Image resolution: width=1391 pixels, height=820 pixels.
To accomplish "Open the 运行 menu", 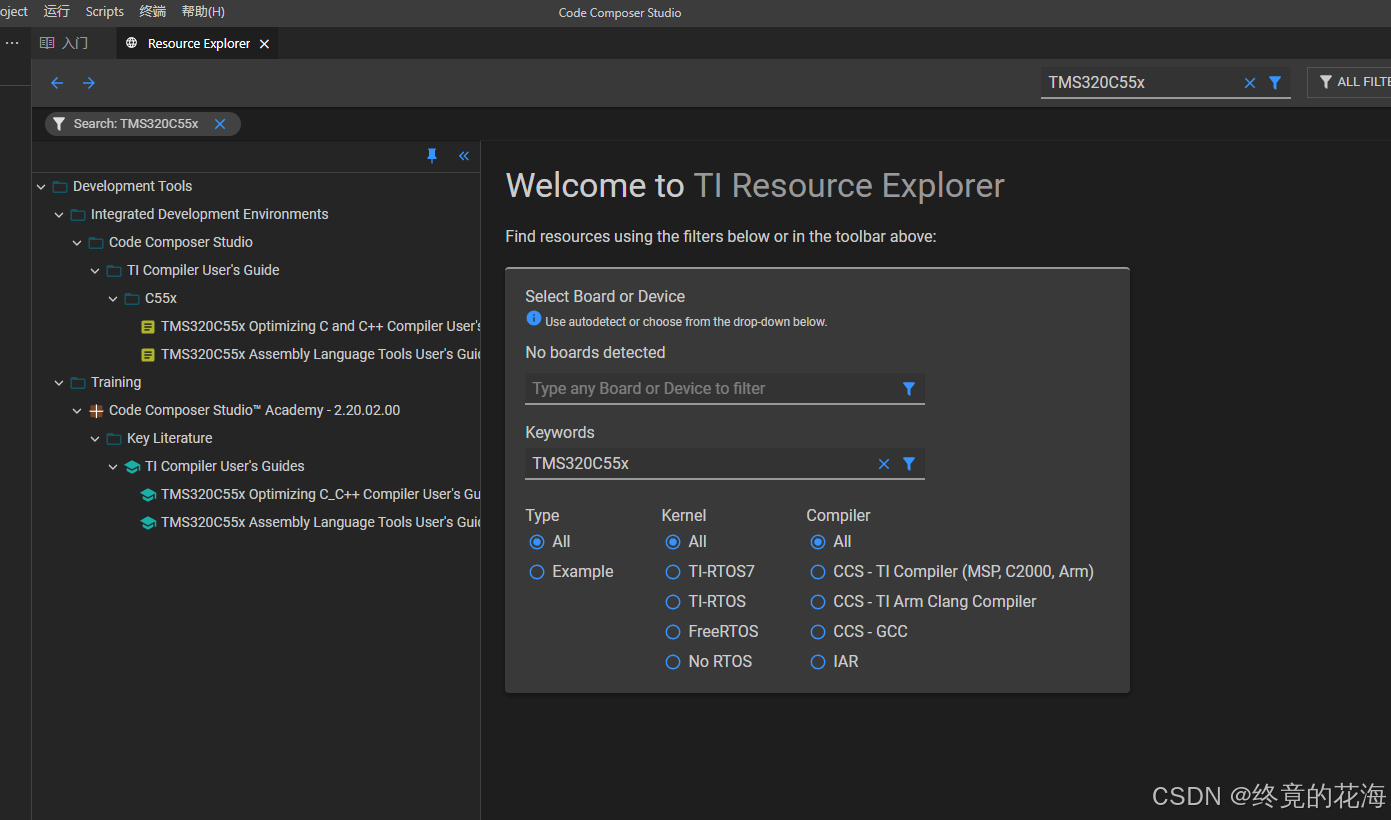I will coord(57,12).
